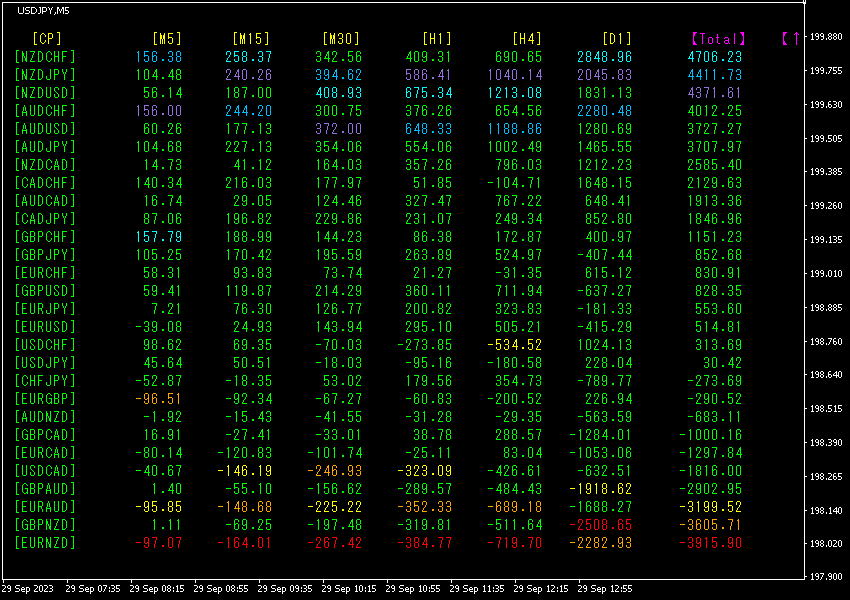Click NZDCHF total value 4706.23
The width and height of the screenshot is (850, 600).
point(714,57)
